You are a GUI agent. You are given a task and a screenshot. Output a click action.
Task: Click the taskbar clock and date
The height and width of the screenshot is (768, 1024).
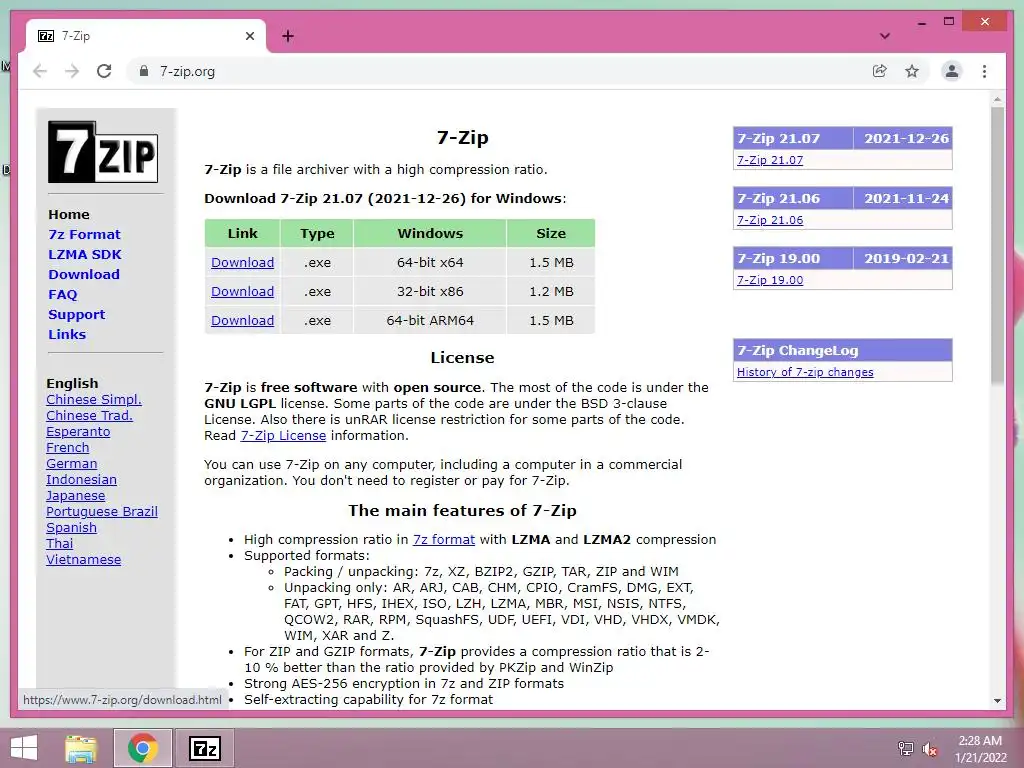tap(980, 749)
